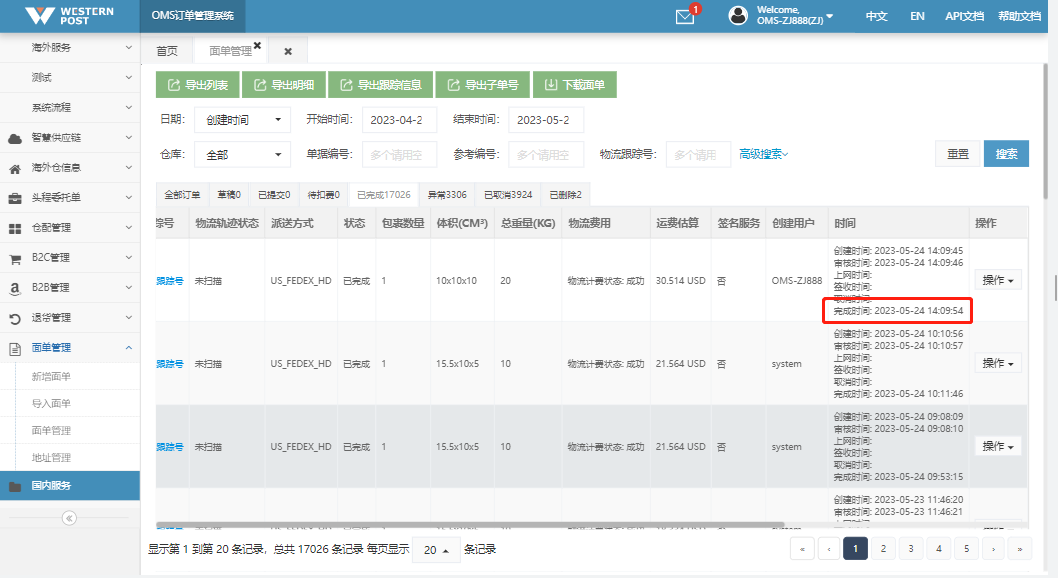
Task: Open the 日期 dropdown showing 创建时间
Action: click(x=242, y=120)
